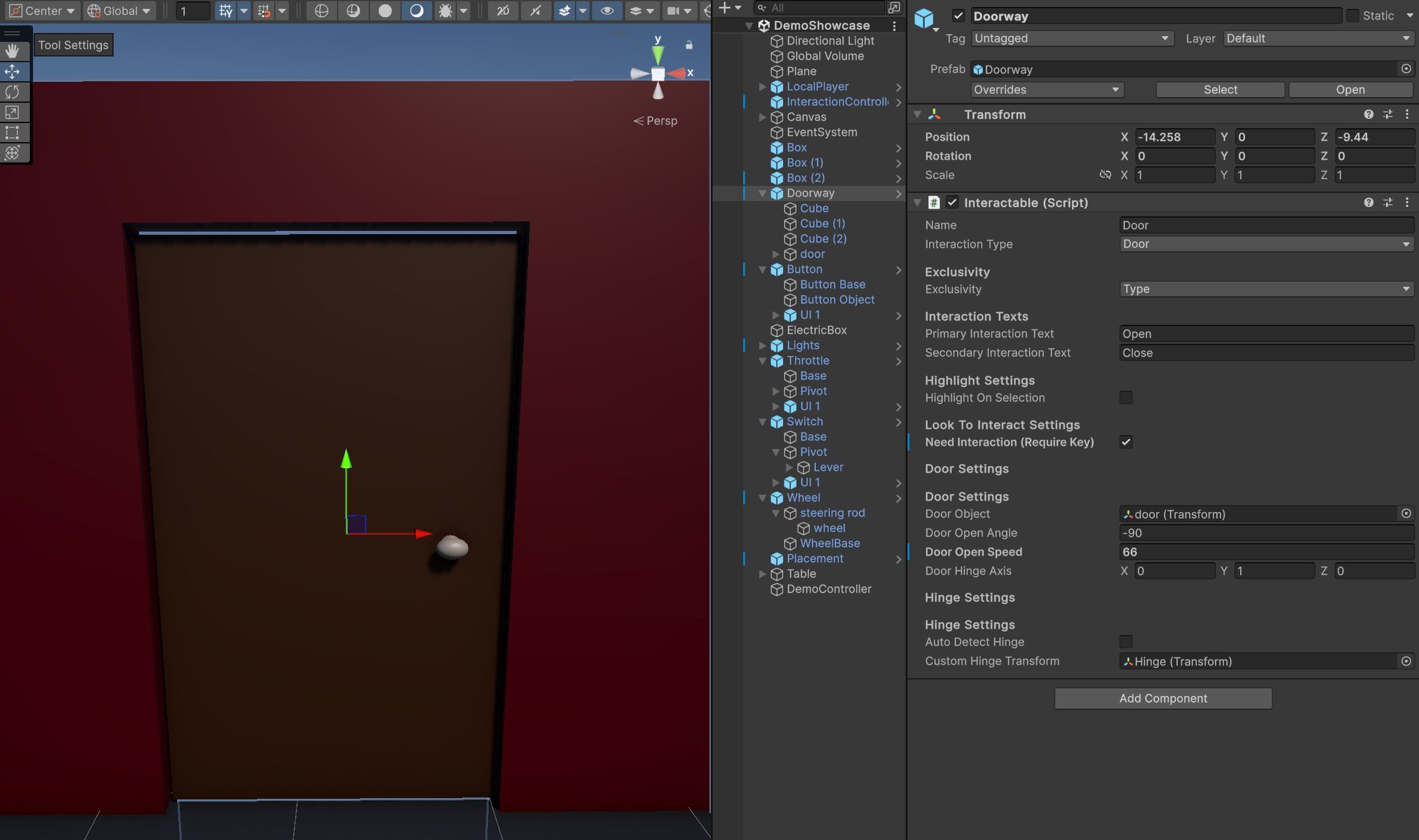This screenshot has width=1419, height=840.
Task: Select the Rotate tool
Action: coord(13,91)
